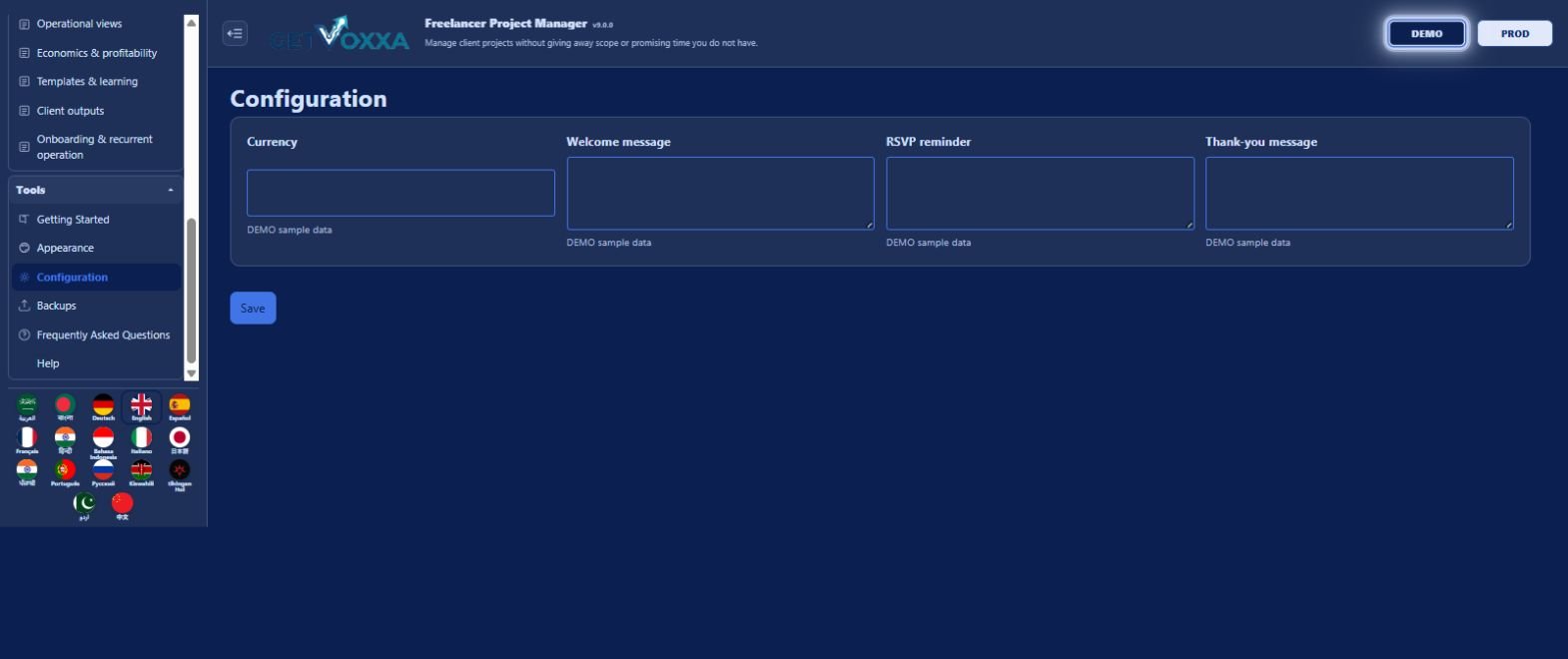
Task: Switch to DEMO mode
Action: pos(1426,33)
